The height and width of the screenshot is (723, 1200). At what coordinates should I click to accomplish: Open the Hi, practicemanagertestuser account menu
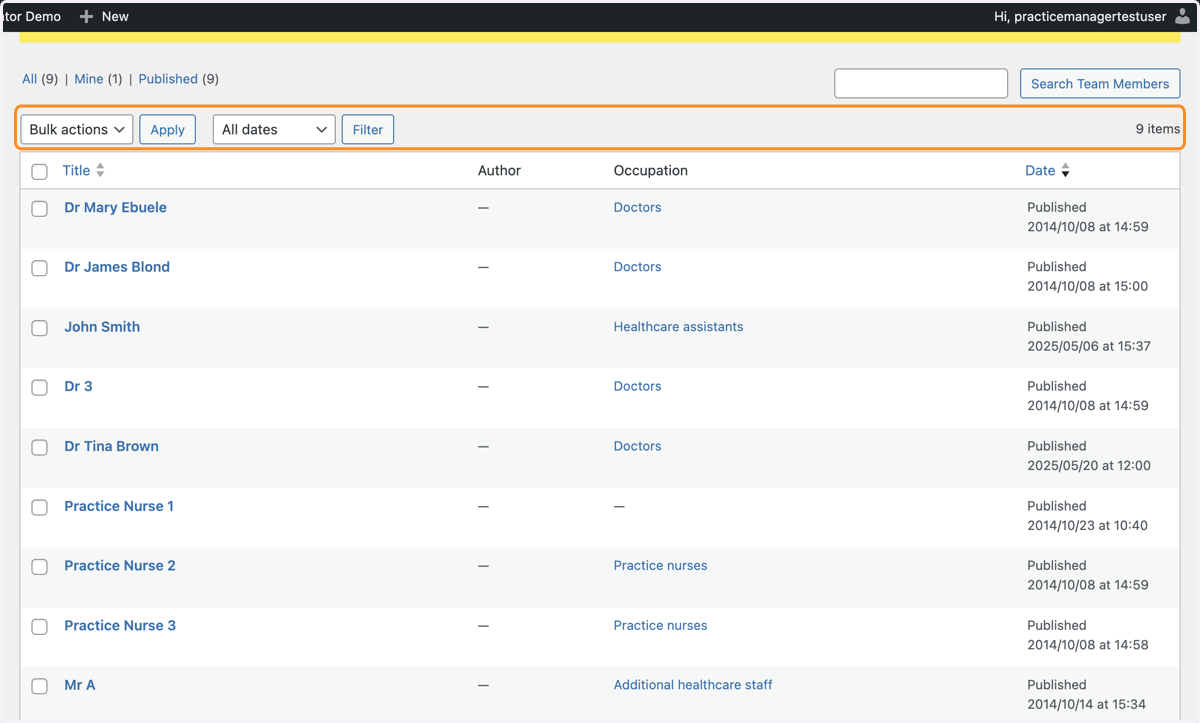pyautogui.click(x=1092, y=16)
